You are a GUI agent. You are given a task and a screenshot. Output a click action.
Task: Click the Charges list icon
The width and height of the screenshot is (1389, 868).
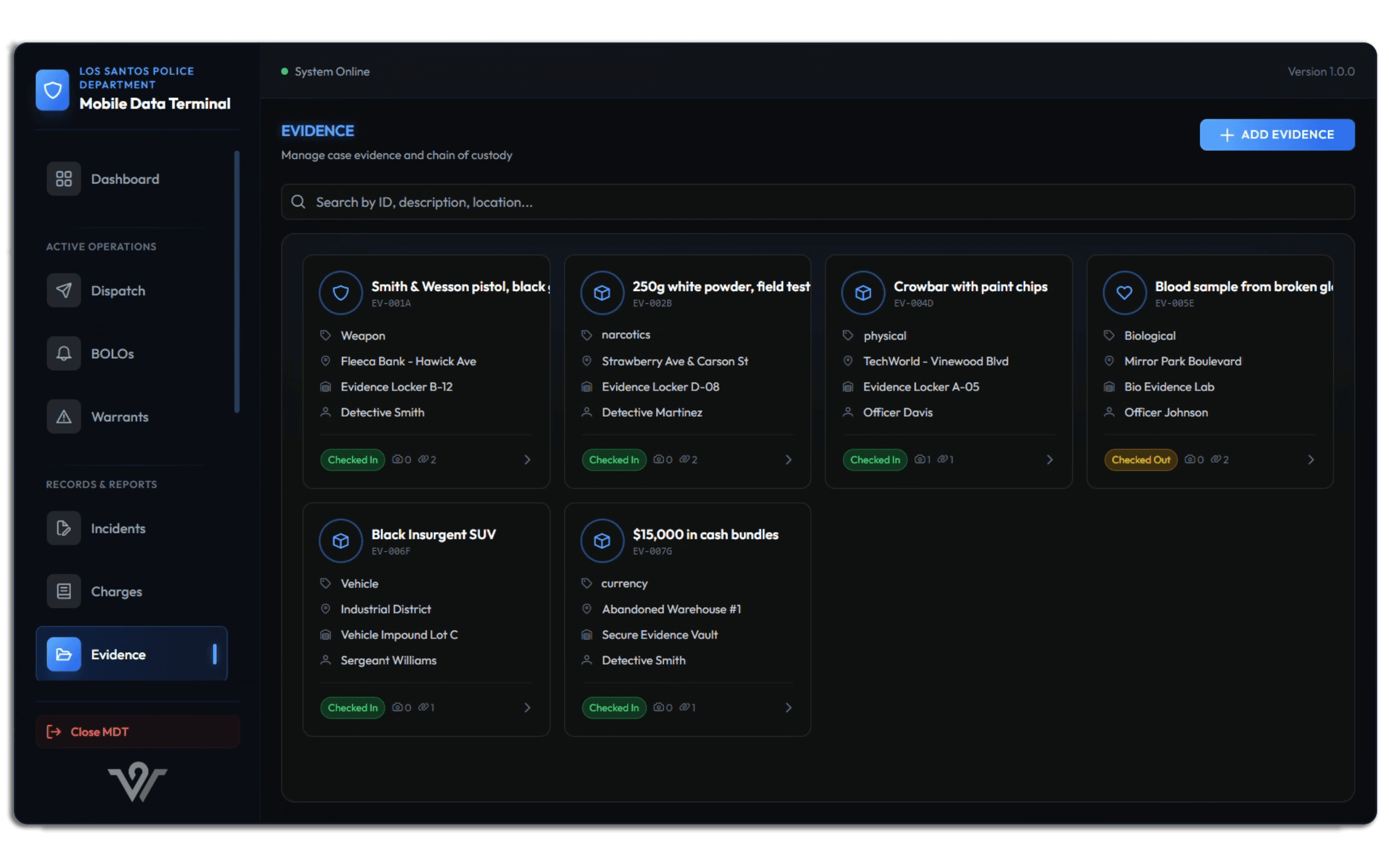pyautogui.click(x=64, y=591)
